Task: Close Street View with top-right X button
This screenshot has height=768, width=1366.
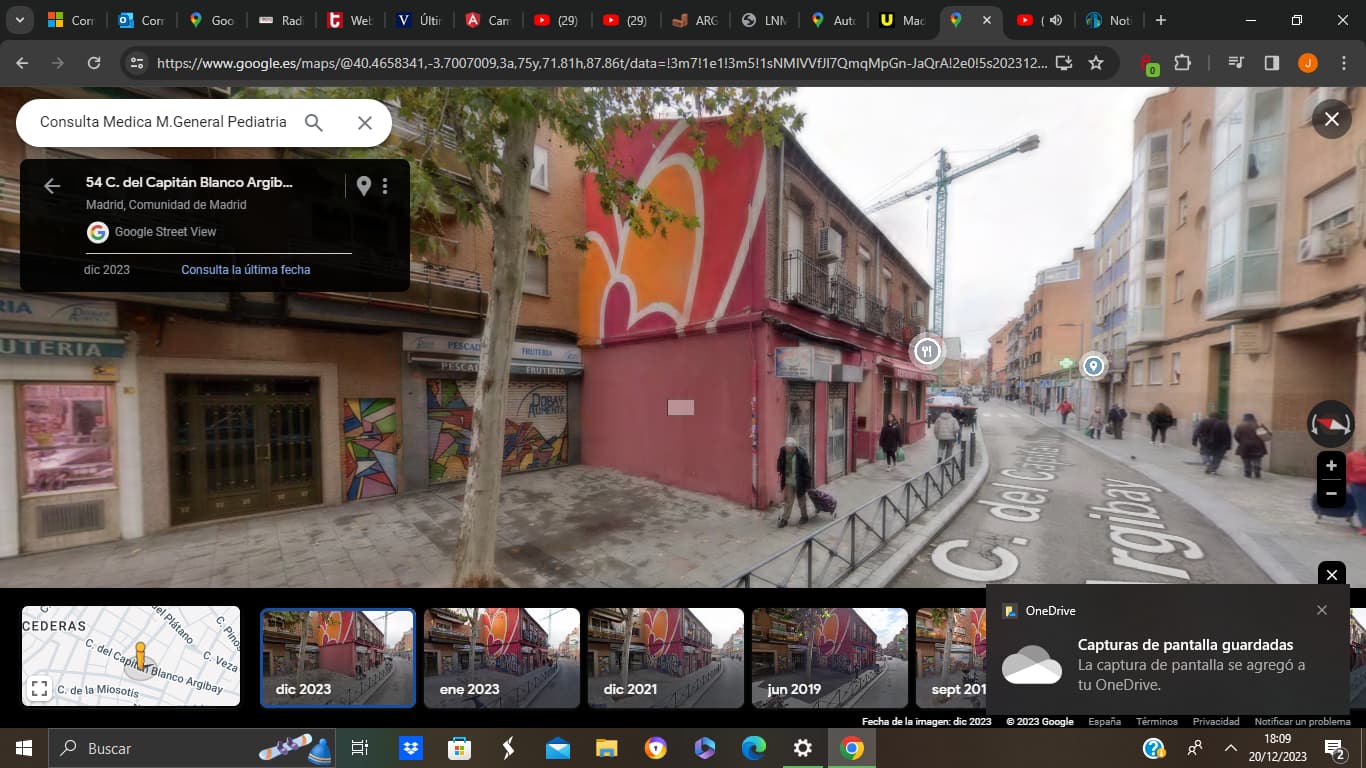Action: pos(1332,119)
